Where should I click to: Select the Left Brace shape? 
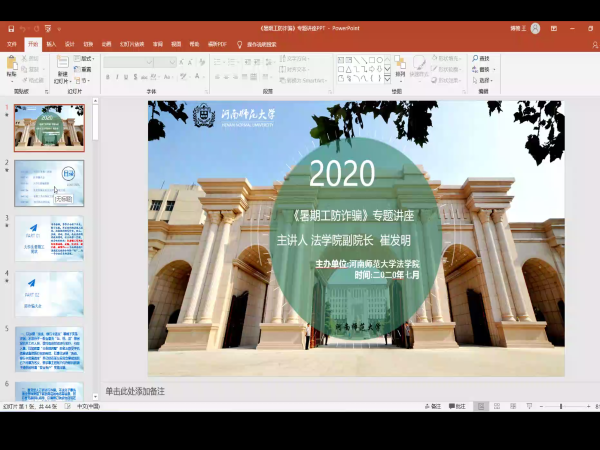pyautogui.click(x=372, y=78)
